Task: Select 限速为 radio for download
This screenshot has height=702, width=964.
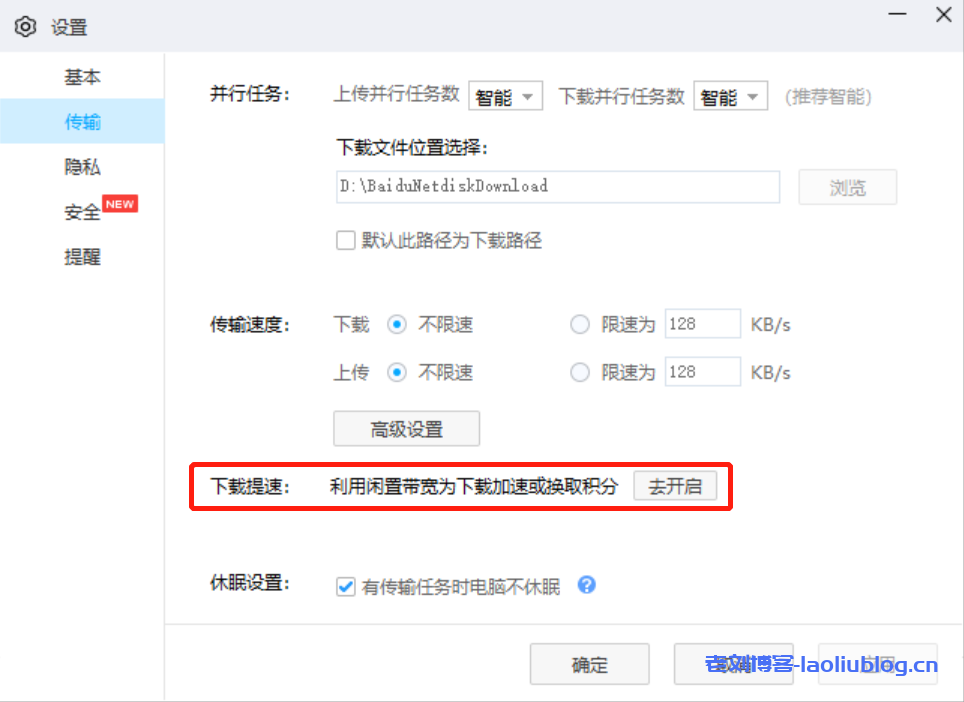Action: [x=580, y=324]
